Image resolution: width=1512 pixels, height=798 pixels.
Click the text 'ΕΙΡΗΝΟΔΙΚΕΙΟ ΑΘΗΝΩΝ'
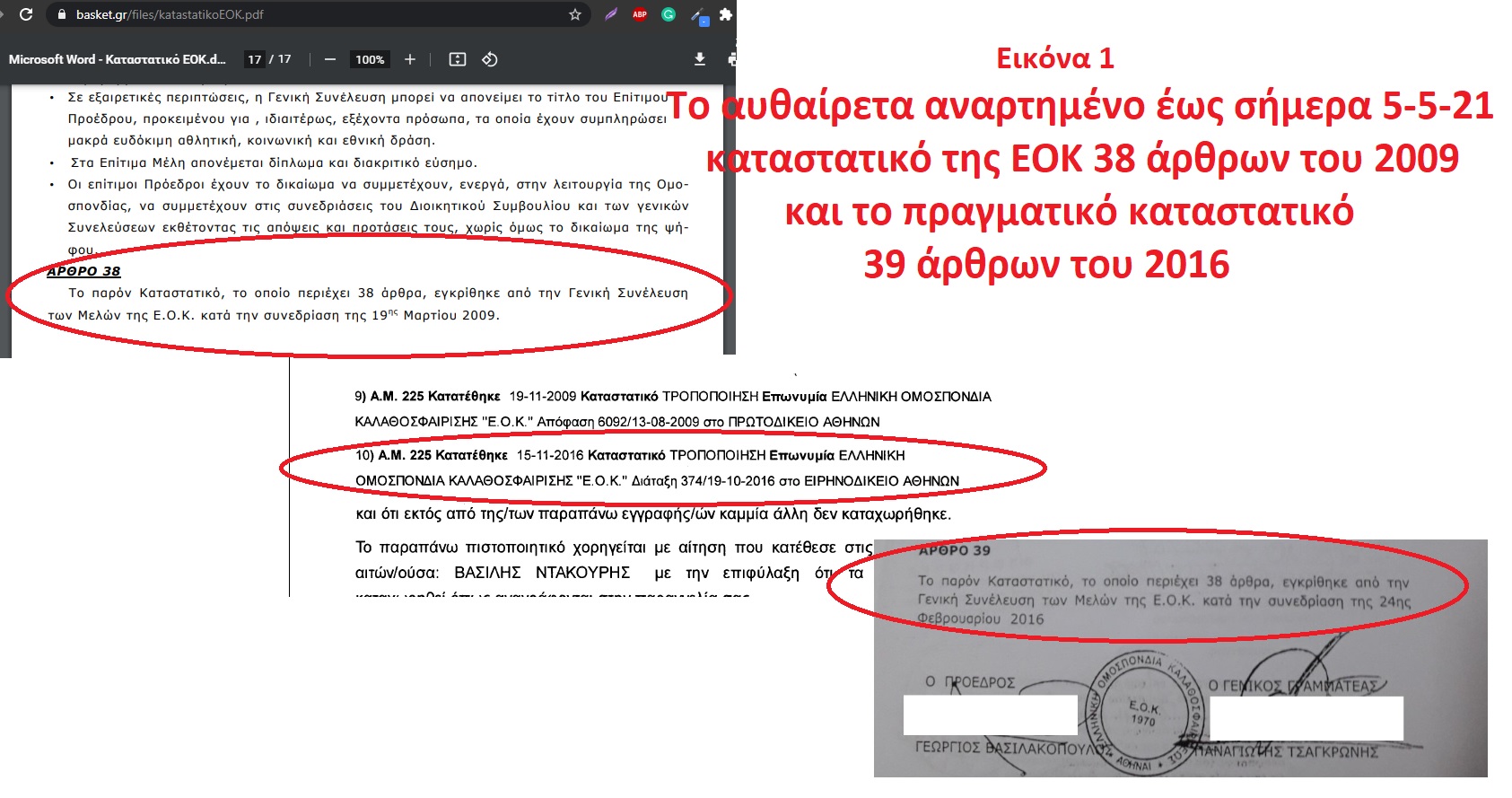pos(882,481)
